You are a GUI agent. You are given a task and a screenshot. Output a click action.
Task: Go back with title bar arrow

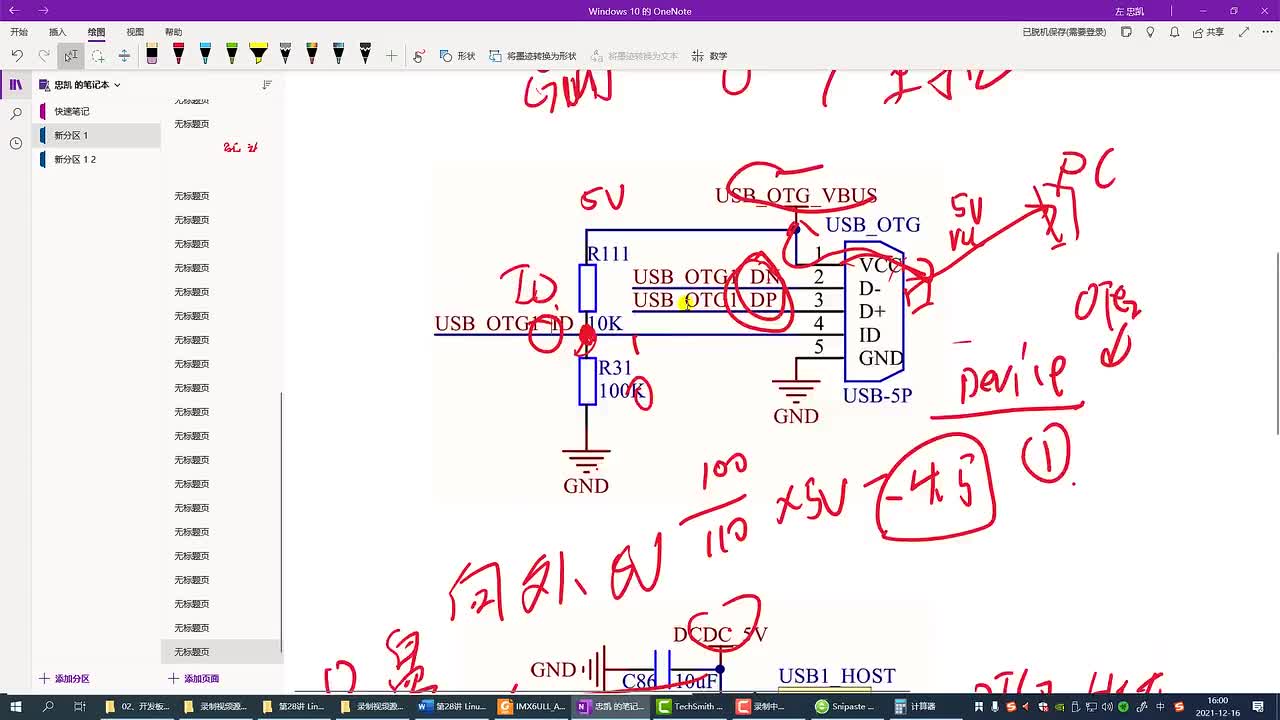[14, 11]
